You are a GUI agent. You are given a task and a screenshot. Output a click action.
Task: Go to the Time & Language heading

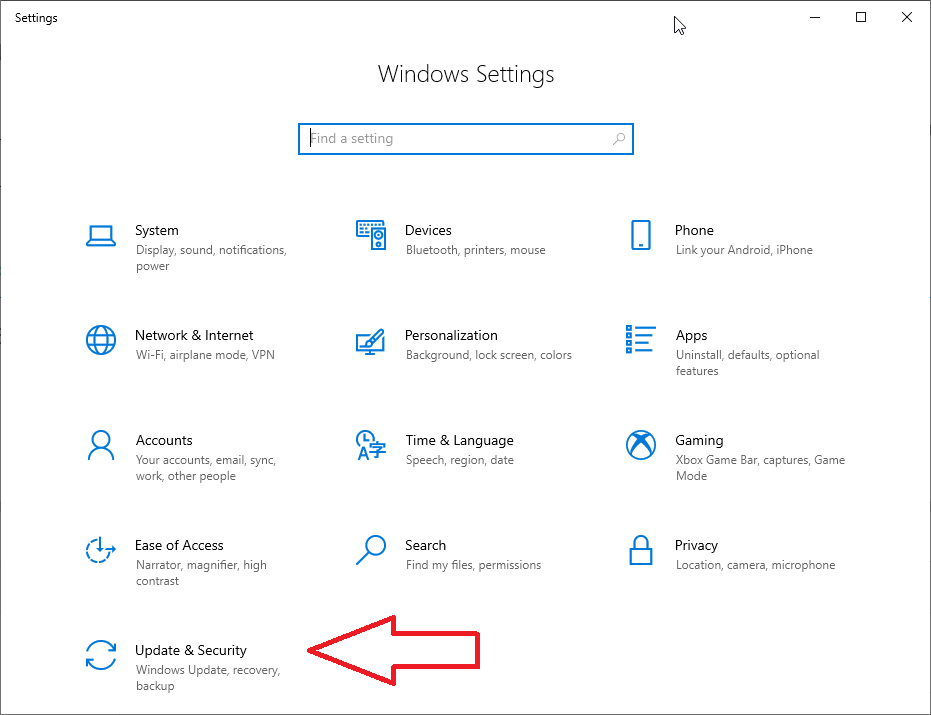pos(459,441)
